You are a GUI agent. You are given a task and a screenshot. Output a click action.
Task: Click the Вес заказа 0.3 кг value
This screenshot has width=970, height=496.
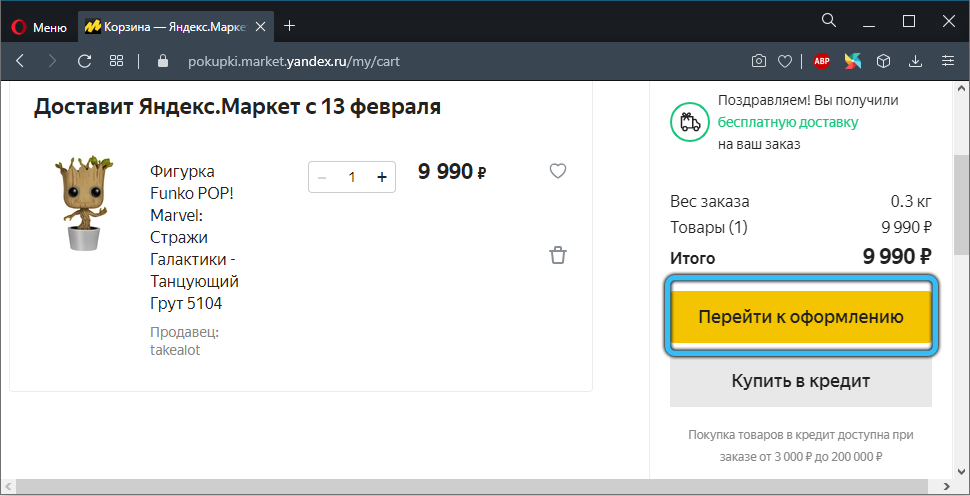click(911, 202)
